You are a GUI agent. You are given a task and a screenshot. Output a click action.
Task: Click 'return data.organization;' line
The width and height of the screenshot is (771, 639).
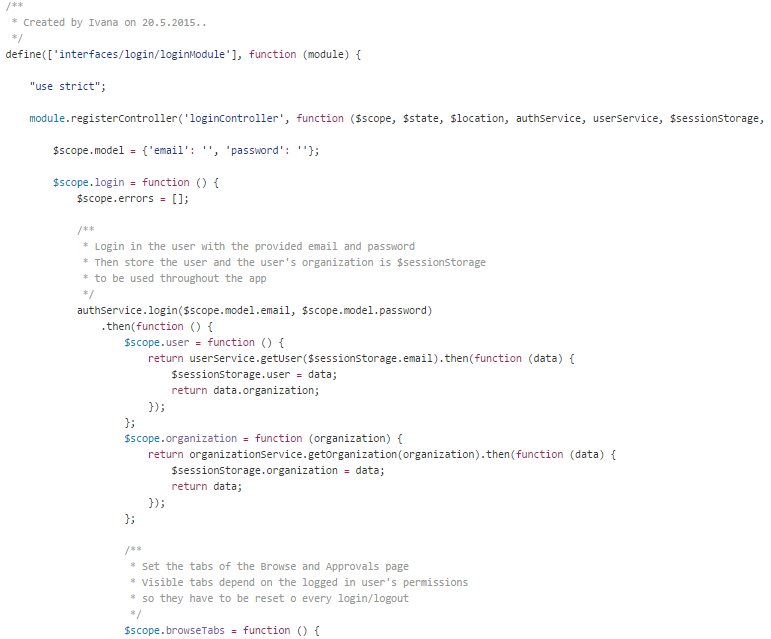(245, 390)
